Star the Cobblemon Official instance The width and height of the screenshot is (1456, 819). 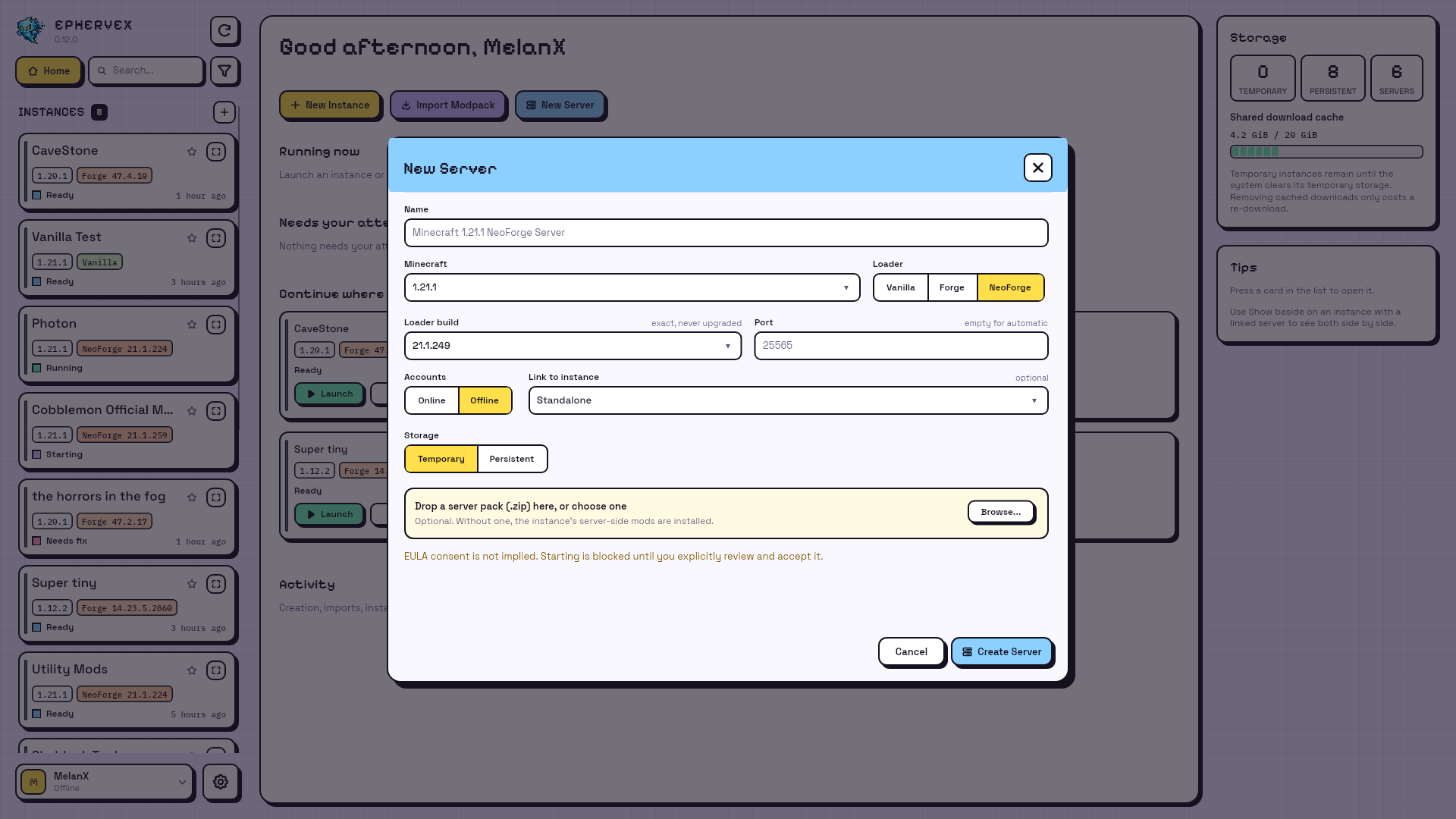point(192,411)
